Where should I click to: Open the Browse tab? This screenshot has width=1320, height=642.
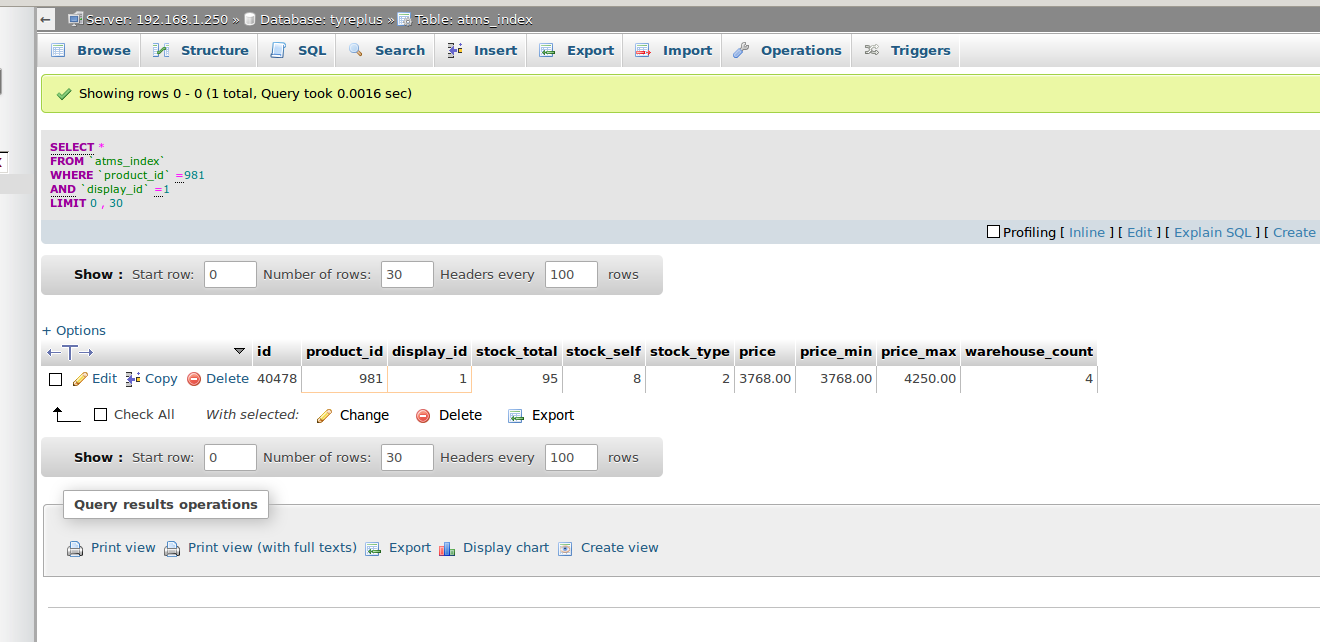pyautogui.click(x=91, y=50)
